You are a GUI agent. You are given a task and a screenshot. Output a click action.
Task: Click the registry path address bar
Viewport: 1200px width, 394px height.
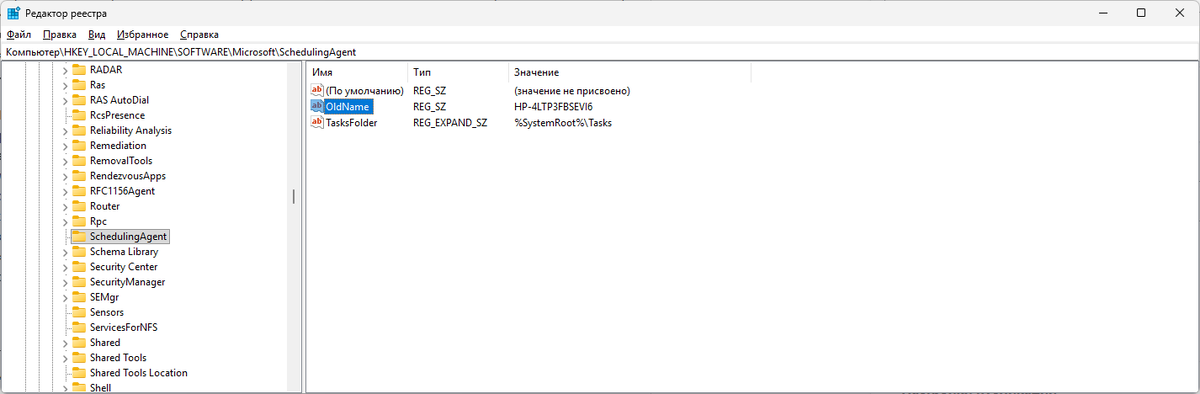coord(600,51)
